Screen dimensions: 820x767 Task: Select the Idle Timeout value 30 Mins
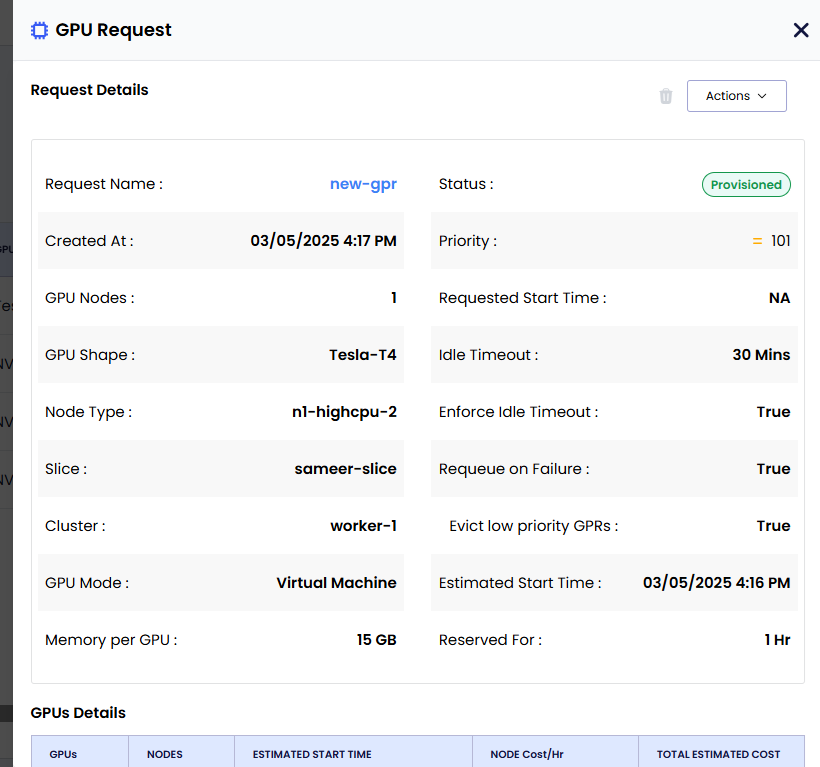761,355
